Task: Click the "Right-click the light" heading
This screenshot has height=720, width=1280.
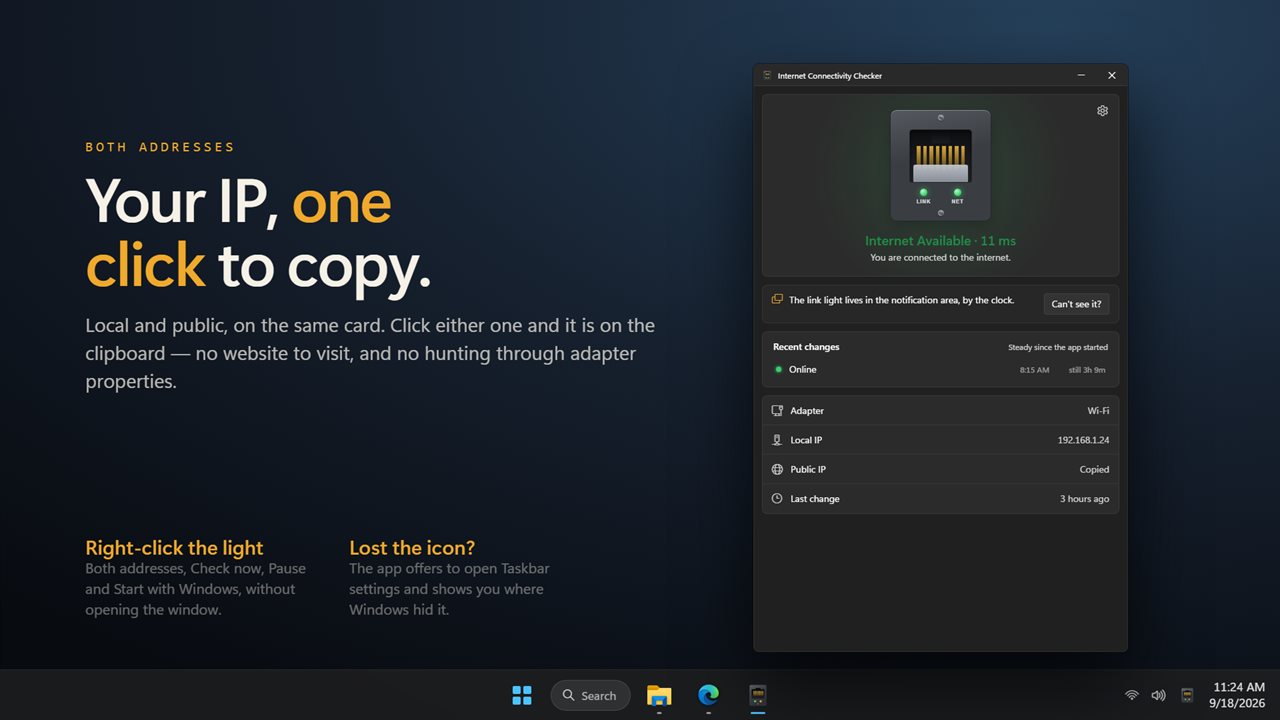Action: 174,548
